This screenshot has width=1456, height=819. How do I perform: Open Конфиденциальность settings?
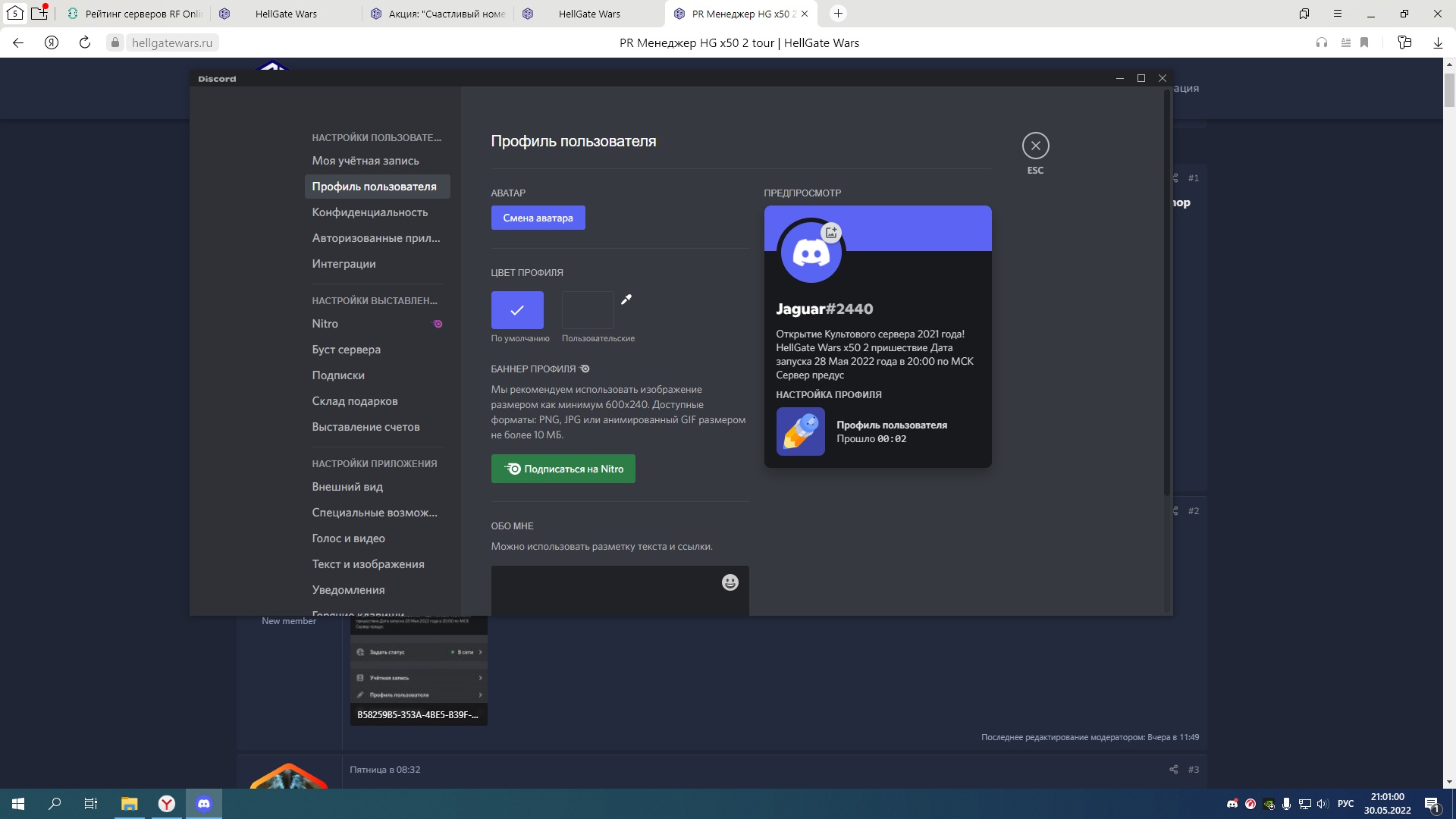377,212
